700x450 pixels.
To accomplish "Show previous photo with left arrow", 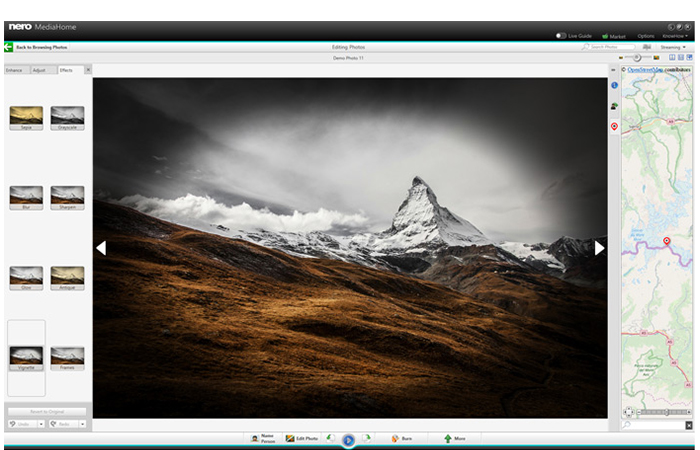I will click(x=101, y=248).
